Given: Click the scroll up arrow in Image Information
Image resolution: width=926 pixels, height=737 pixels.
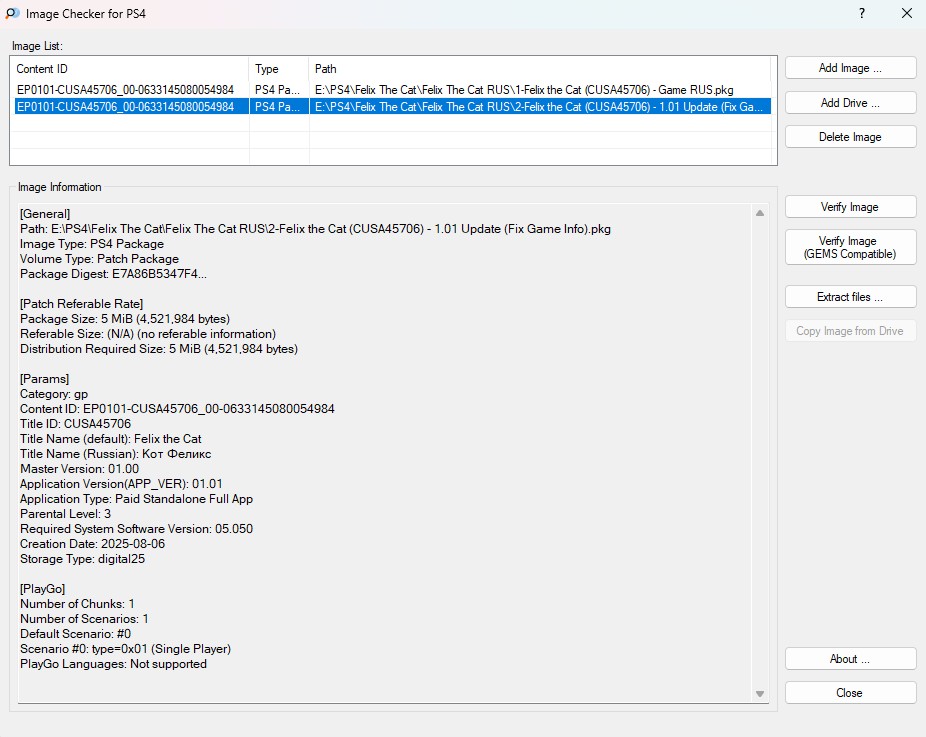Looking at the screenshot, I should 760,213.
